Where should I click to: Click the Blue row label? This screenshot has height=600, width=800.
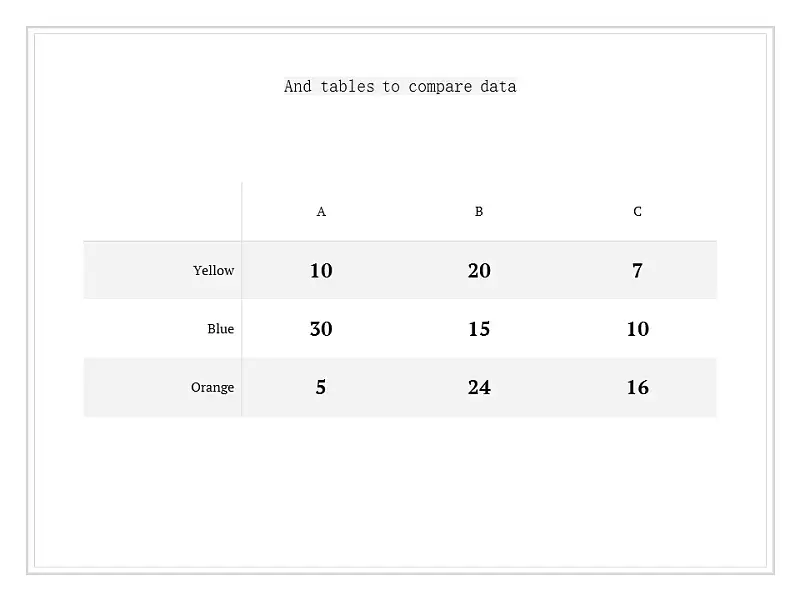(220, 329)
